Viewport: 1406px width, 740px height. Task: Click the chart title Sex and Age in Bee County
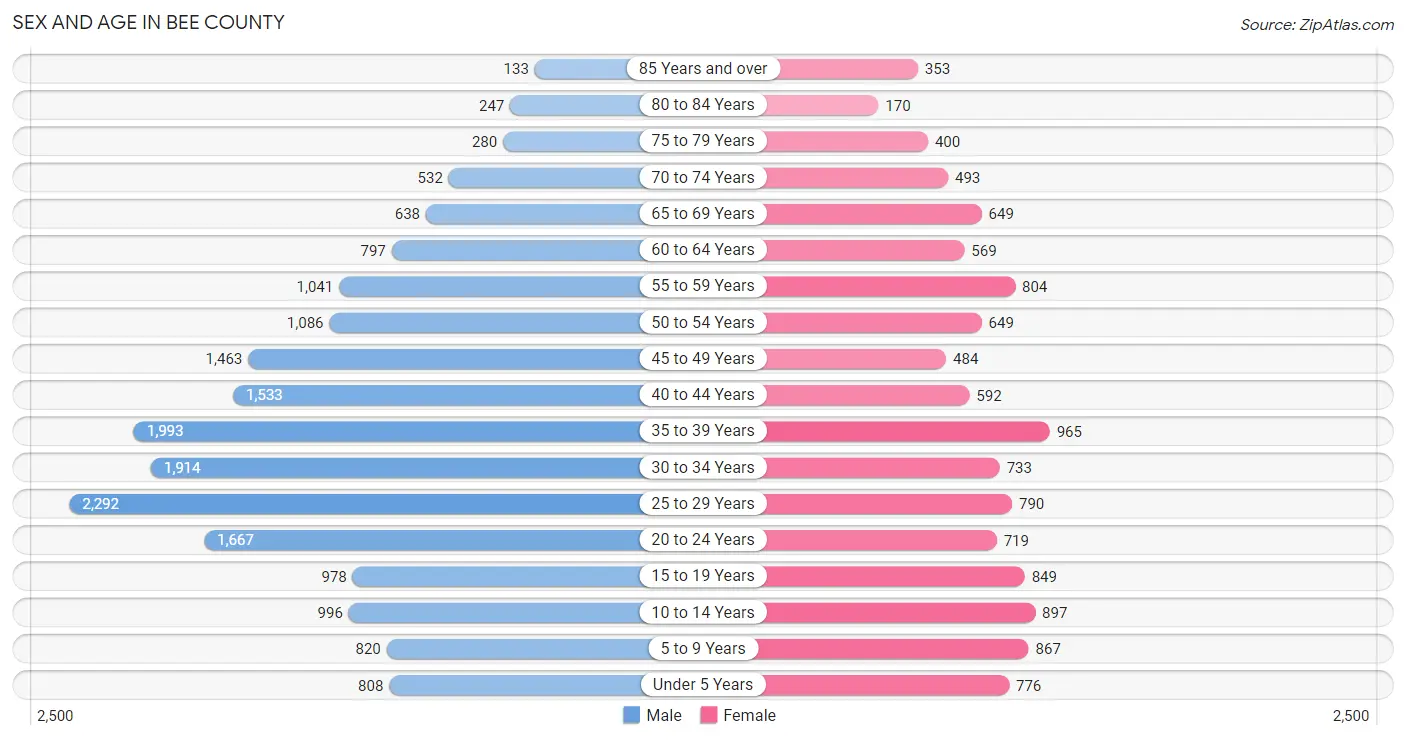pyautogui.click(x=148, y=22)
